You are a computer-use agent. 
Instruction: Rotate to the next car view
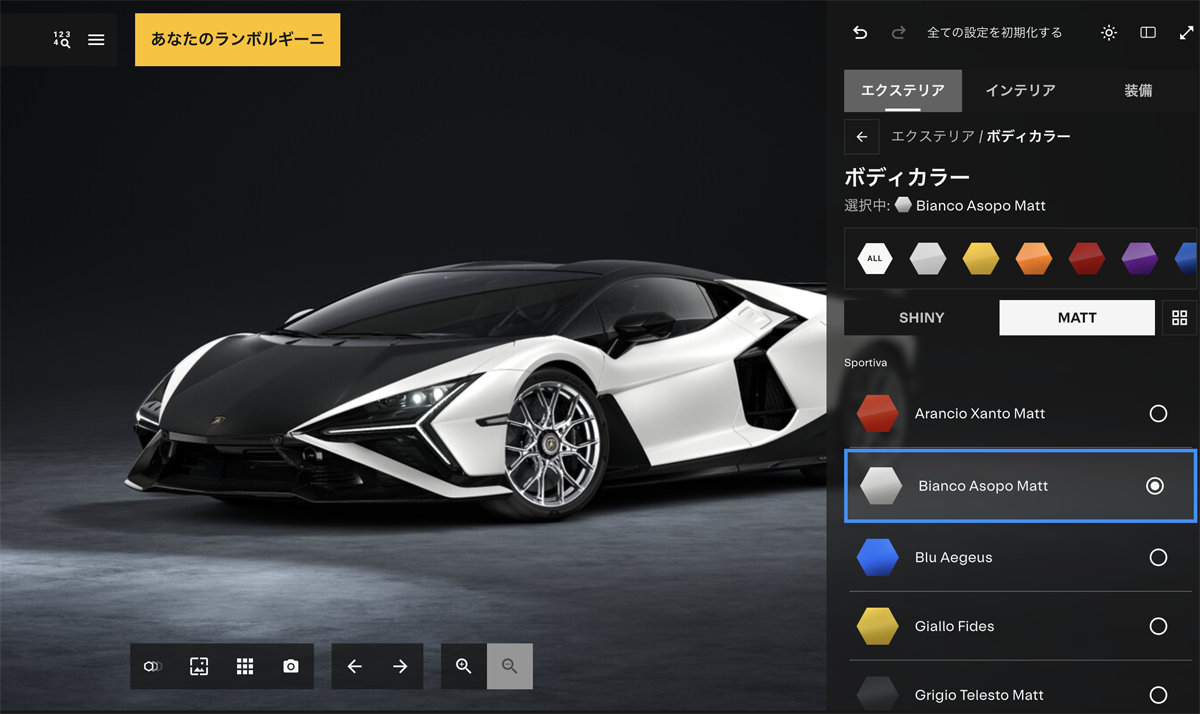[x=400, y=666]
